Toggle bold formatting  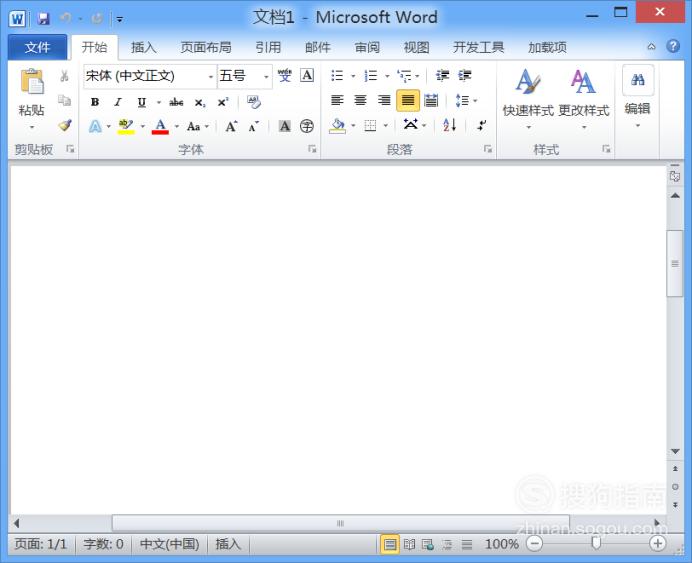[94, 102]
